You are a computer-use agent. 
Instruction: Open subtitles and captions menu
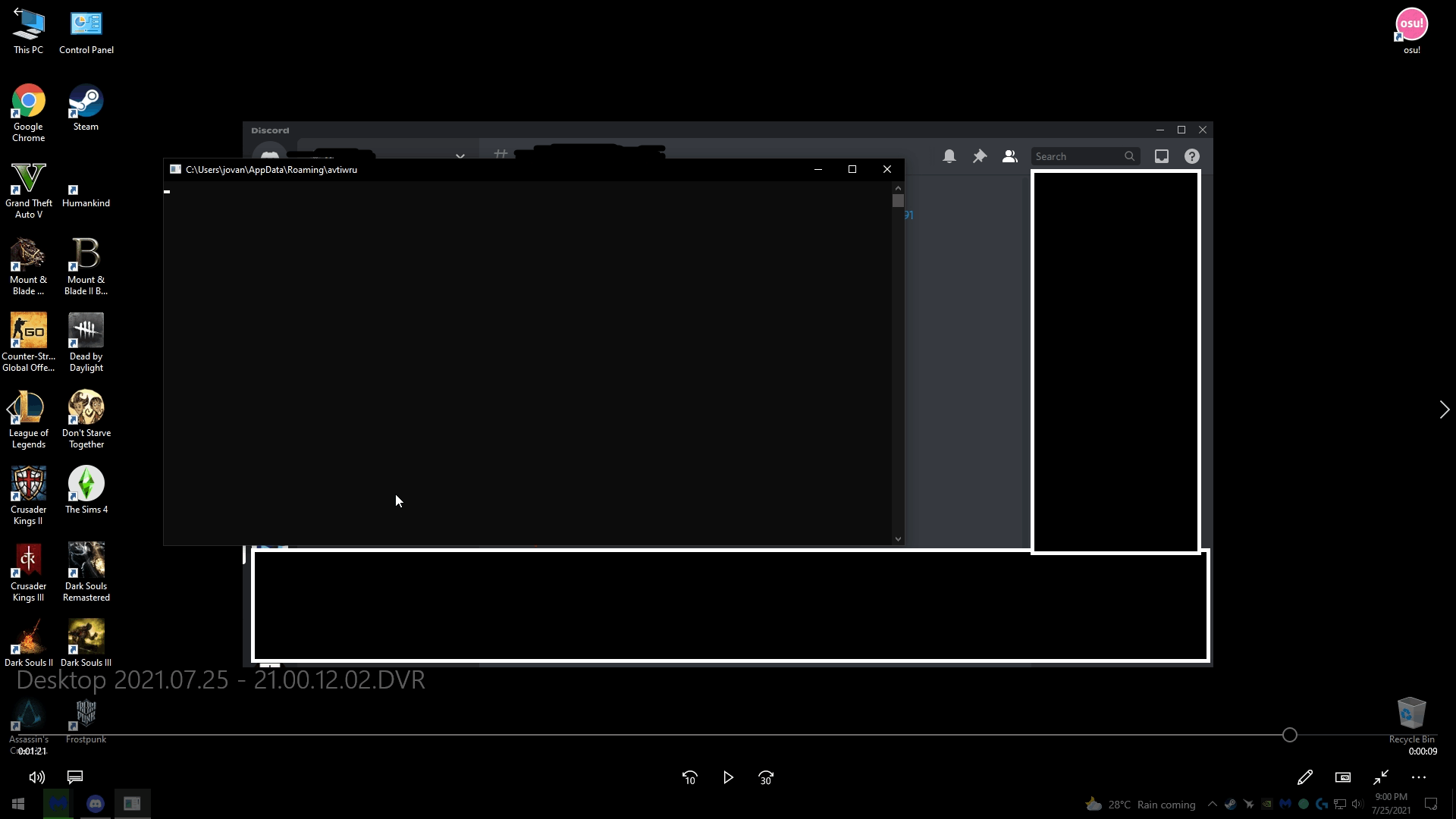(75, 777)
